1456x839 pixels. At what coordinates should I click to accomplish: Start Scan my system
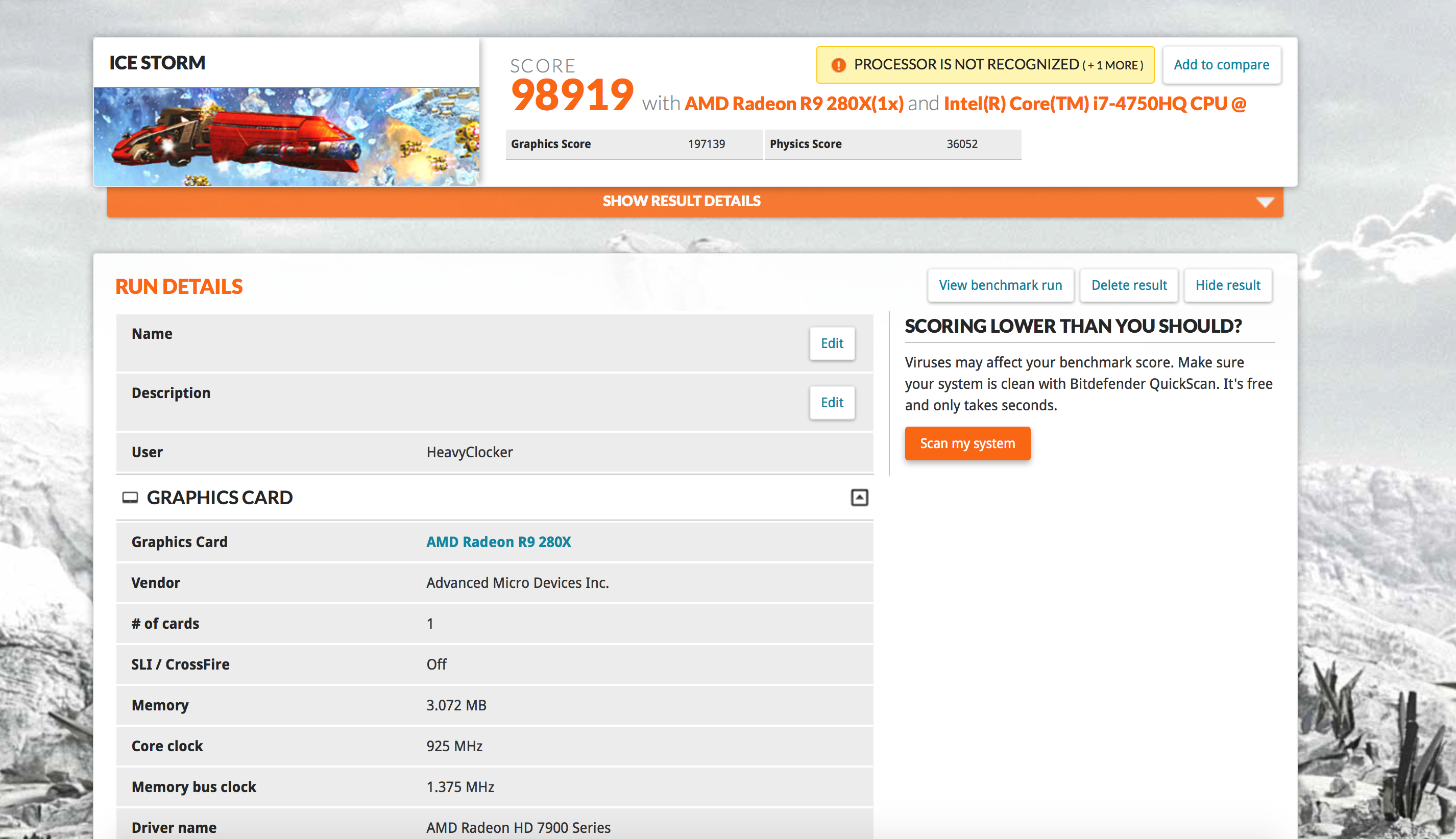click(x=967, y=443)
